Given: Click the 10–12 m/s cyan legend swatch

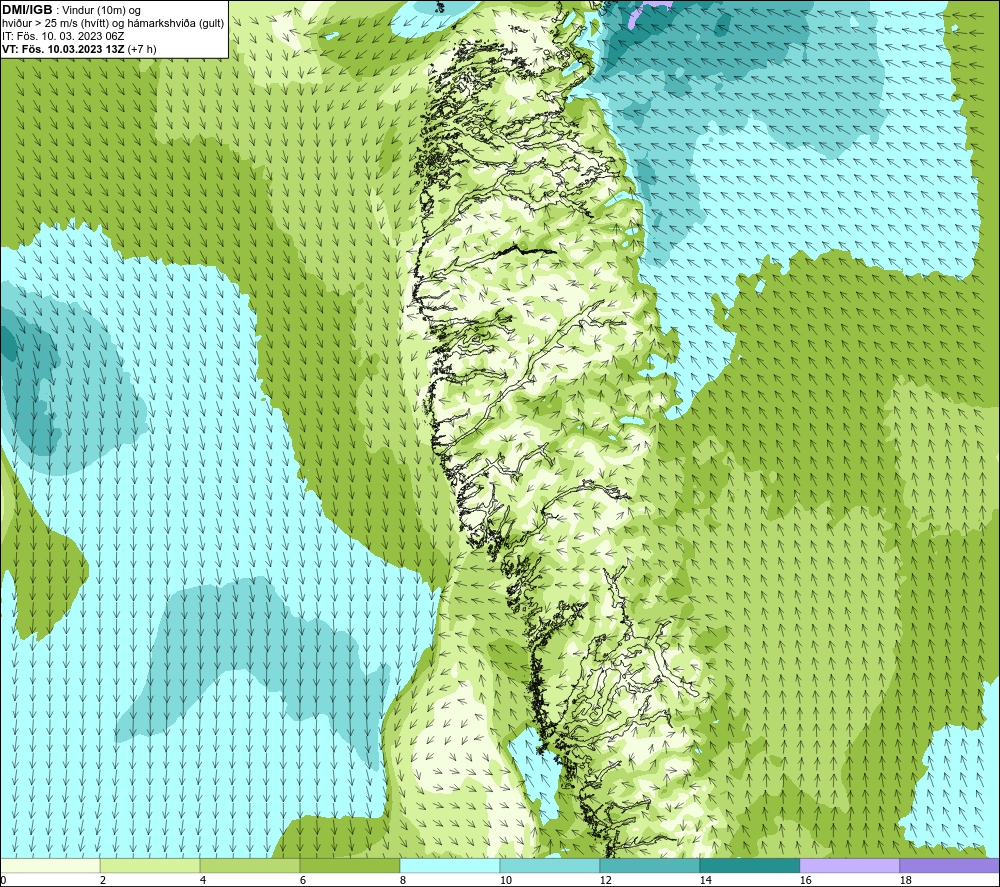Looking at the screenshot, I should point(550,866).
